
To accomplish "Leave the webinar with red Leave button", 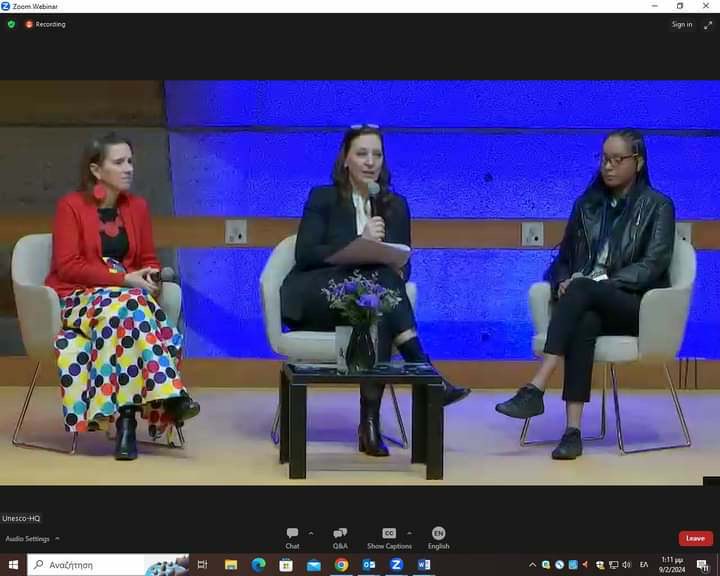I will [695, 538].
